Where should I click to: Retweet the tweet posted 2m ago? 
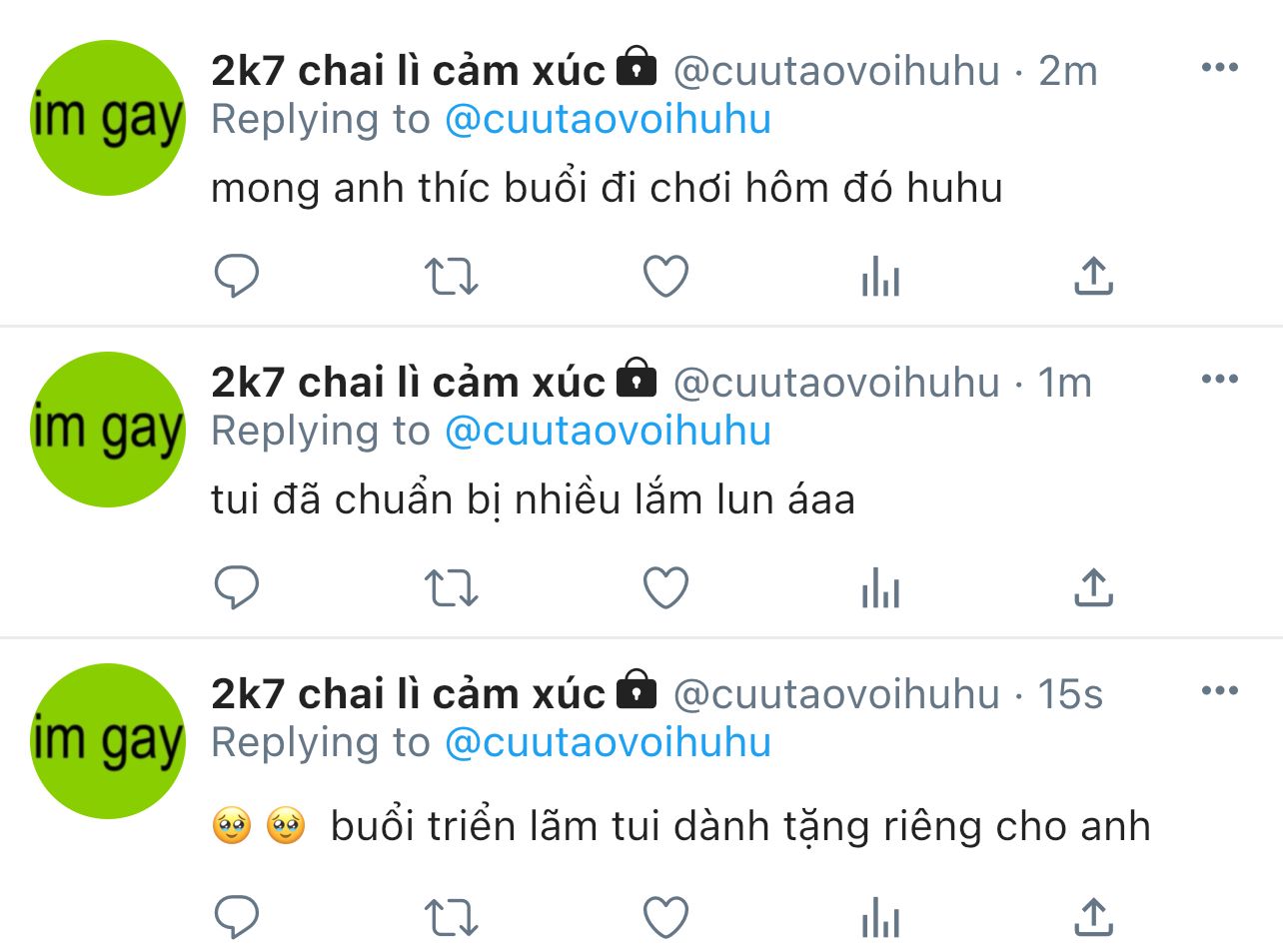click(451, 277)
